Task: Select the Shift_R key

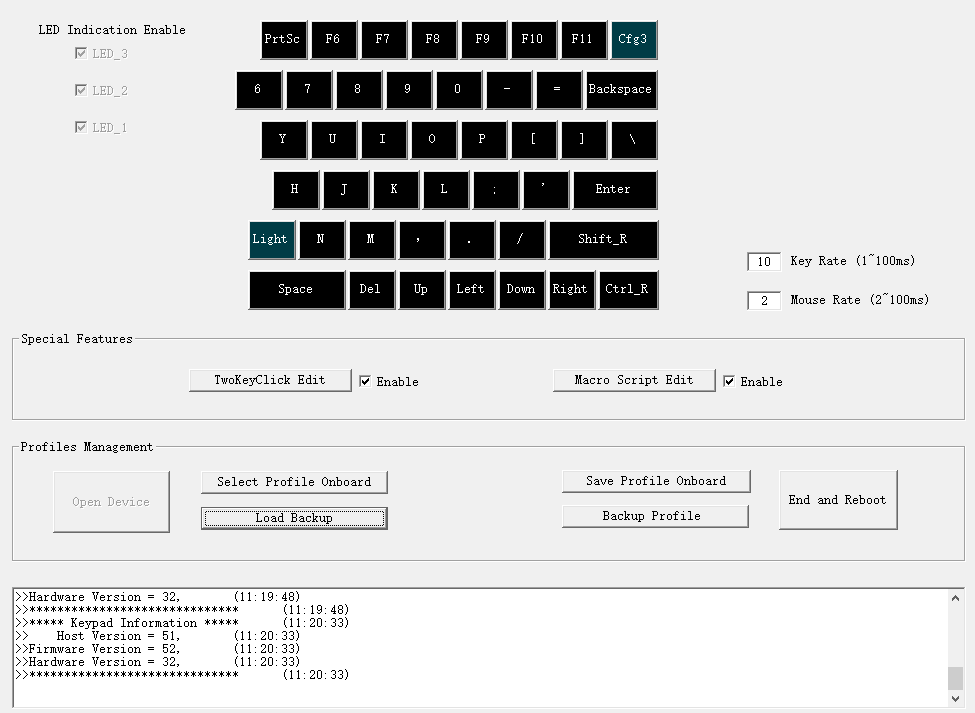Action: pos(603,240)
